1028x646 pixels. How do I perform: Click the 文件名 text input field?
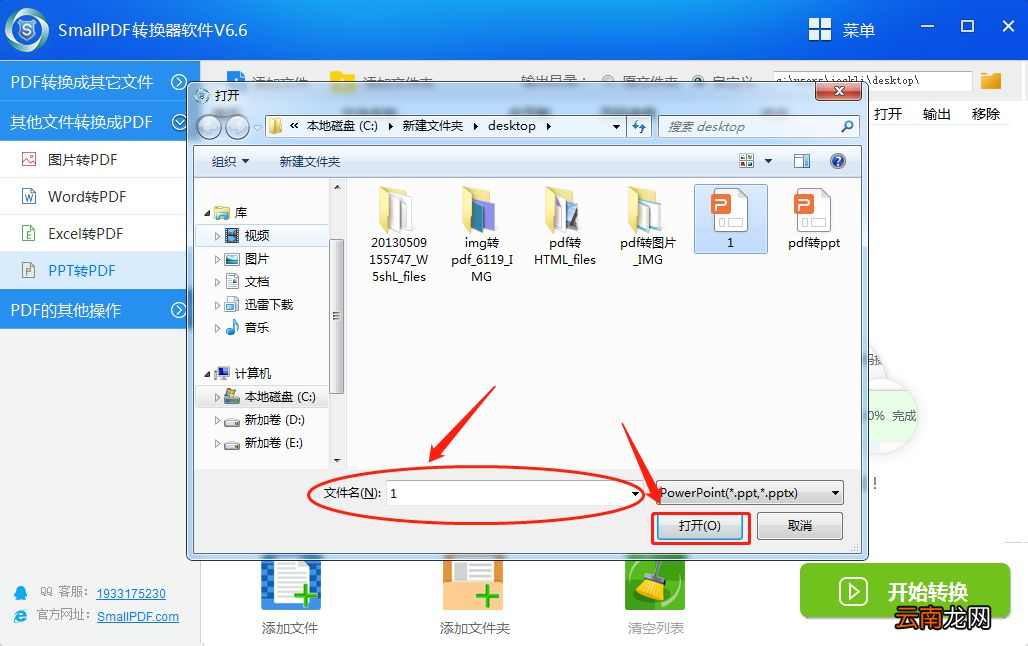[510, 493]
